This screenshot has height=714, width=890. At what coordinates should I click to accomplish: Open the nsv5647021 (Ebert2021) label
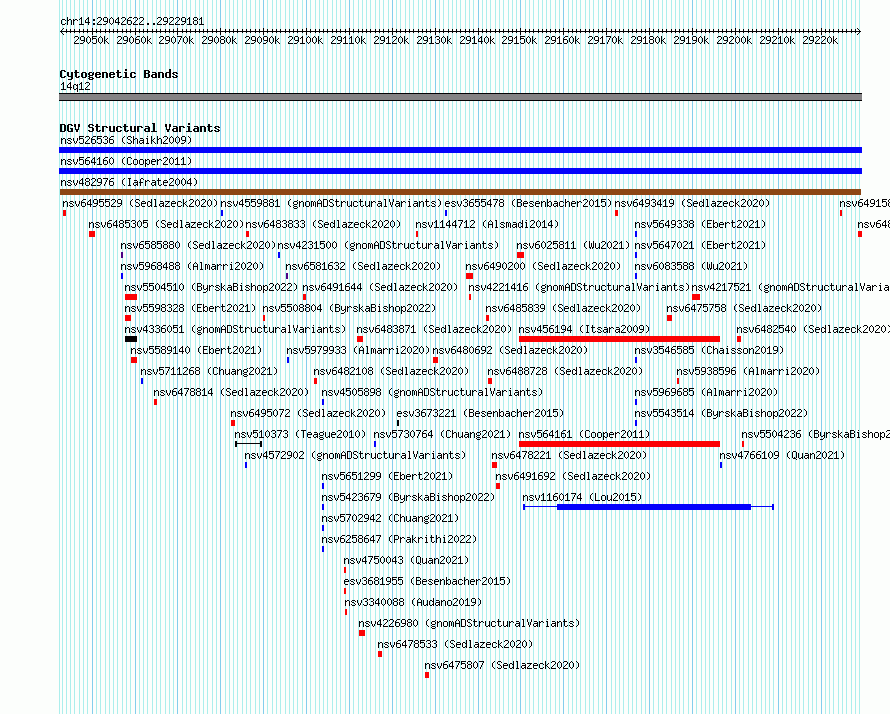point(700,245)
